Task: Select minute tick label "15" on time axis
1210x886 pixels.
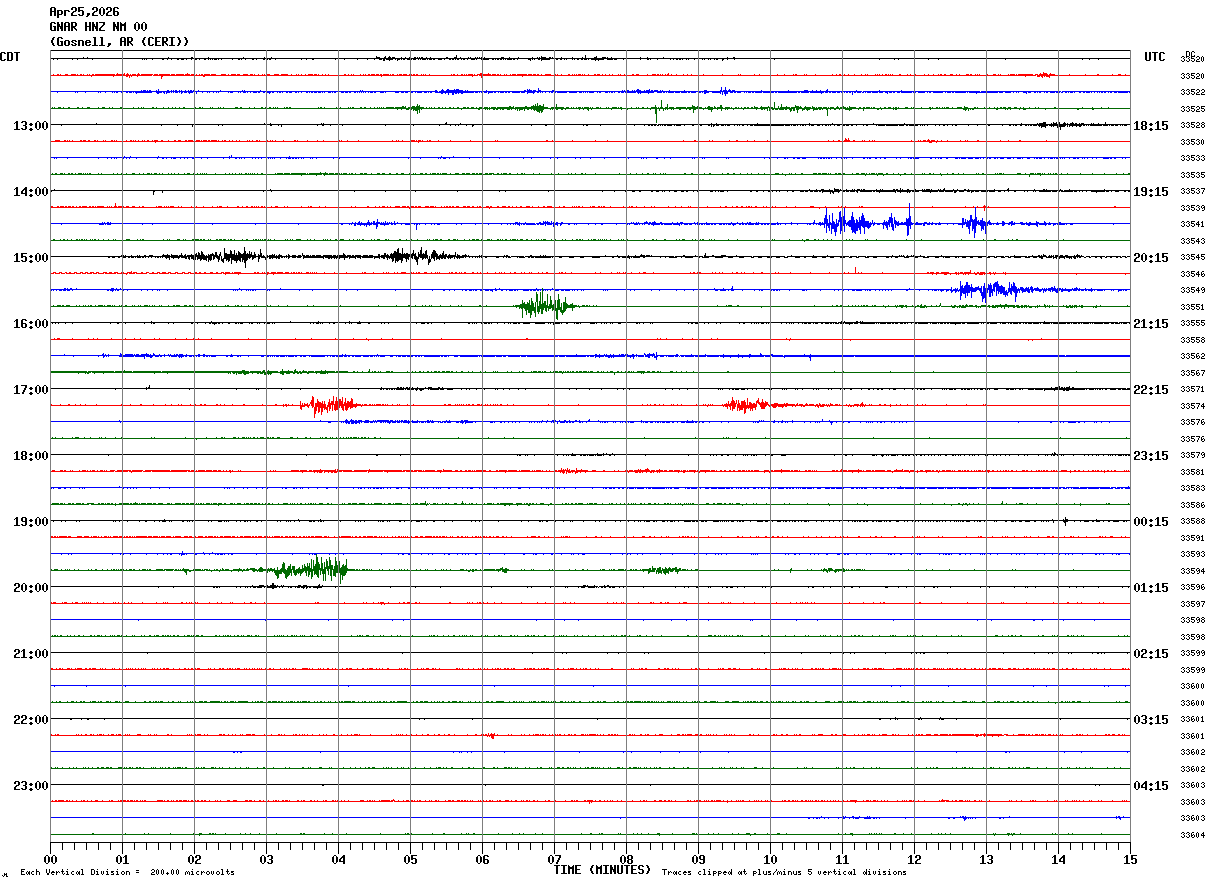Action: (x=1130, y=860)
